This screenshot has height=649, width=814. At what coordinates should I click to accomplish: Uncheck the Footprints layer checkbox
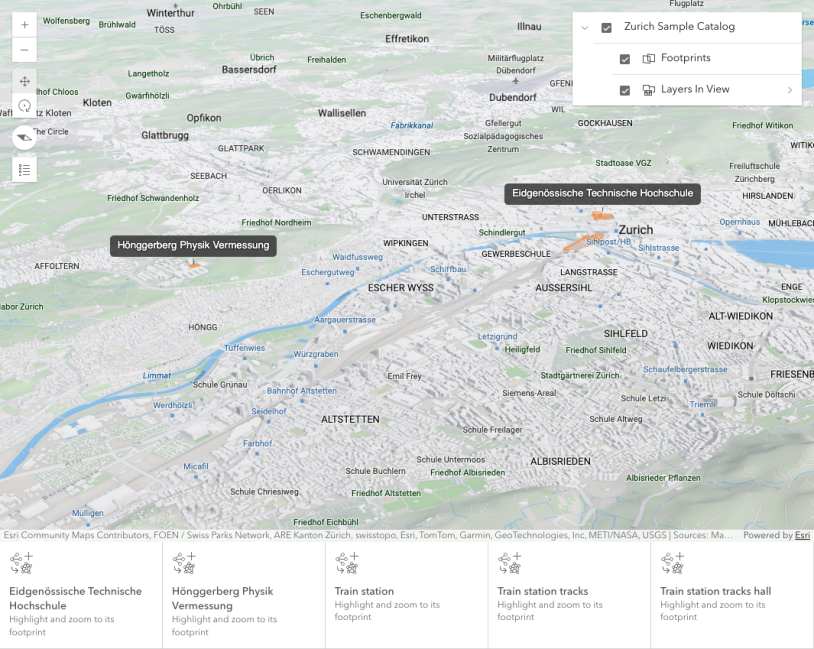(x=625, y=59)
